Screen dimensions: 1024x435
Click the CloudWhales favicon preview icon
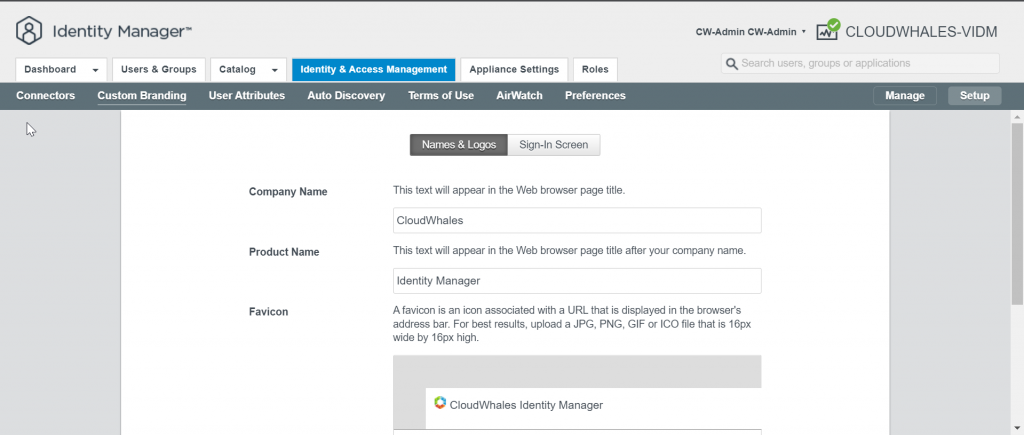point(440,403)
